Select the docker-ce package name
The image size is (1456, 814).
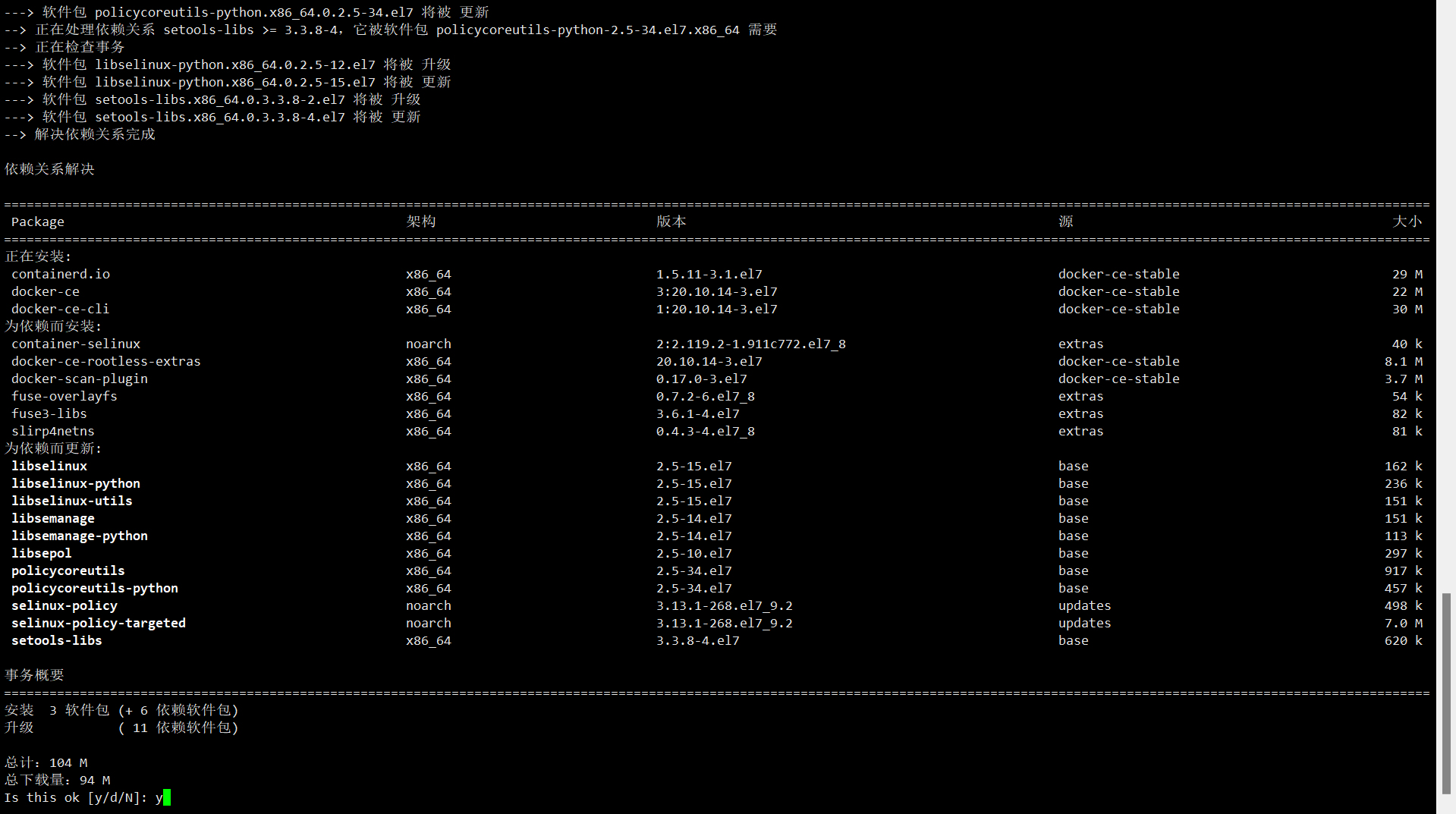46,291
